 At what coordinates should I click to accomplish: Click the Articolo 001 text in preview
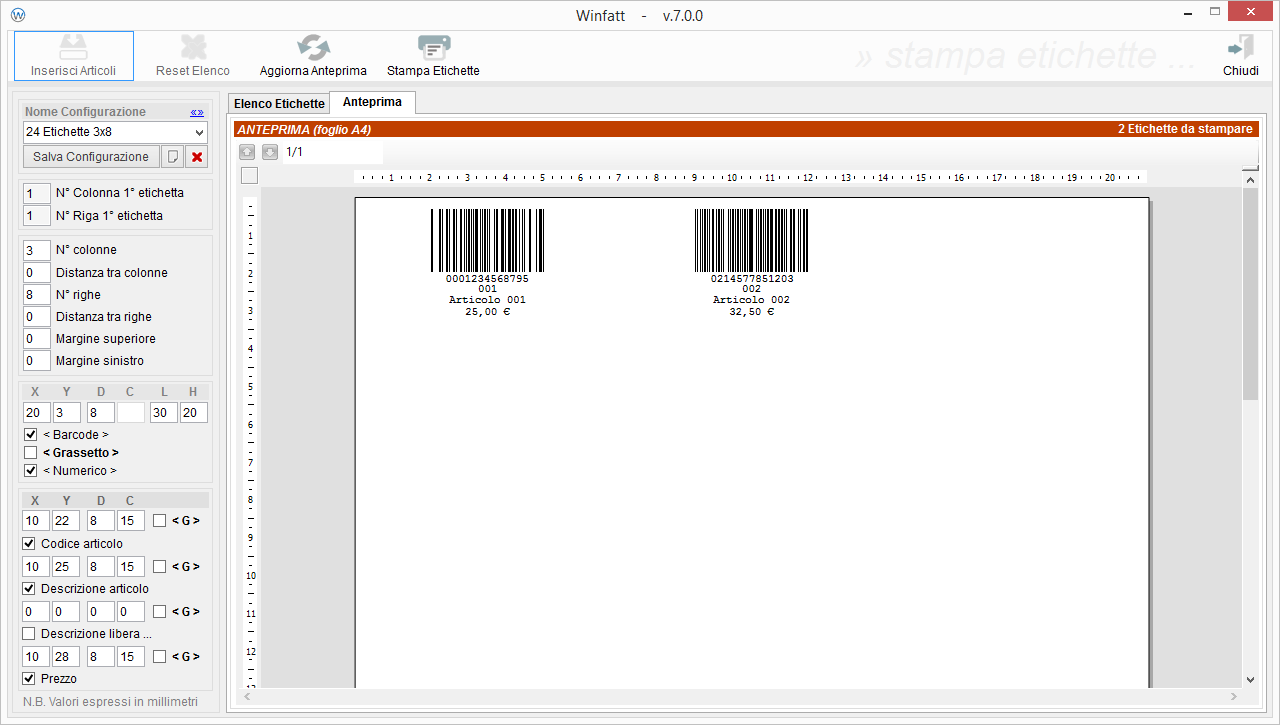click(487, 300)
